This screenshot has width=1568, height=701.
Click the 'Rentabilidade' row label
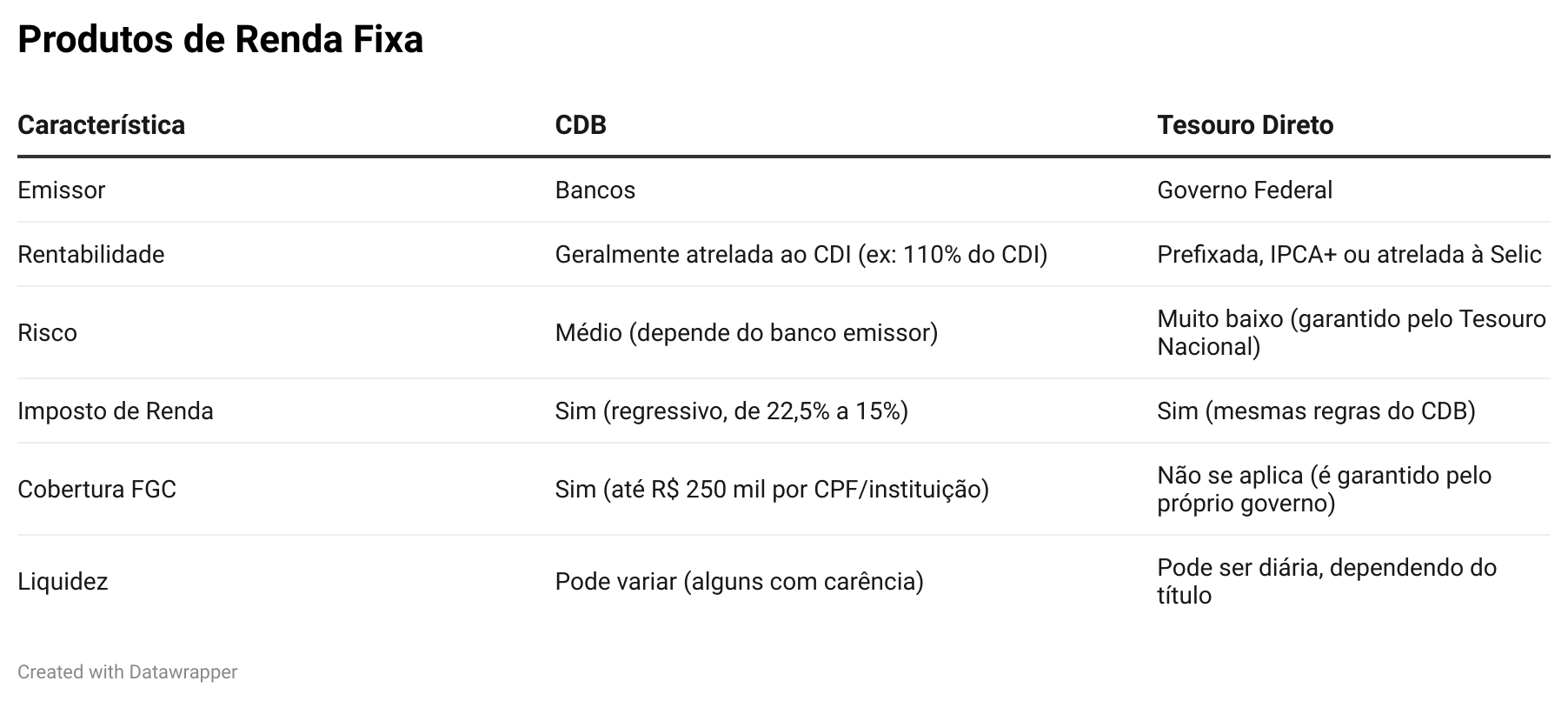click(x=90, y=255)
